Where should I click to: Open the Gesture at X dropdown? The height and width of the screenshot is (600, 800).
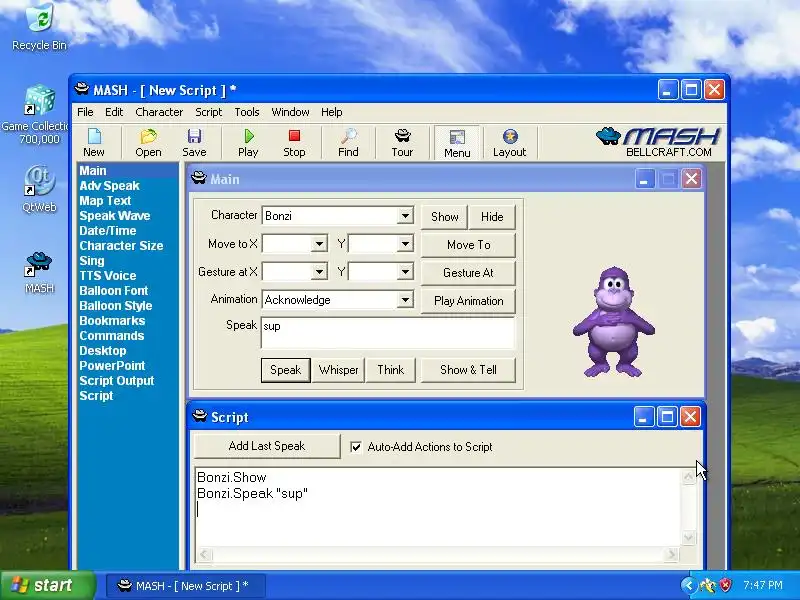pyautogui.click(x=319, y=272)
